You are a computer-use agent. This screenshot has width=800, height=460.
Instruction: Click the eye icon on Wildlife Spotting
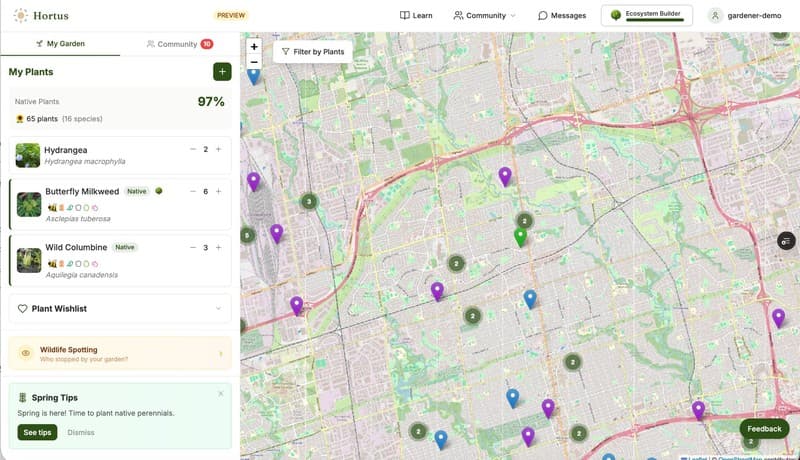tap(26, 353)
